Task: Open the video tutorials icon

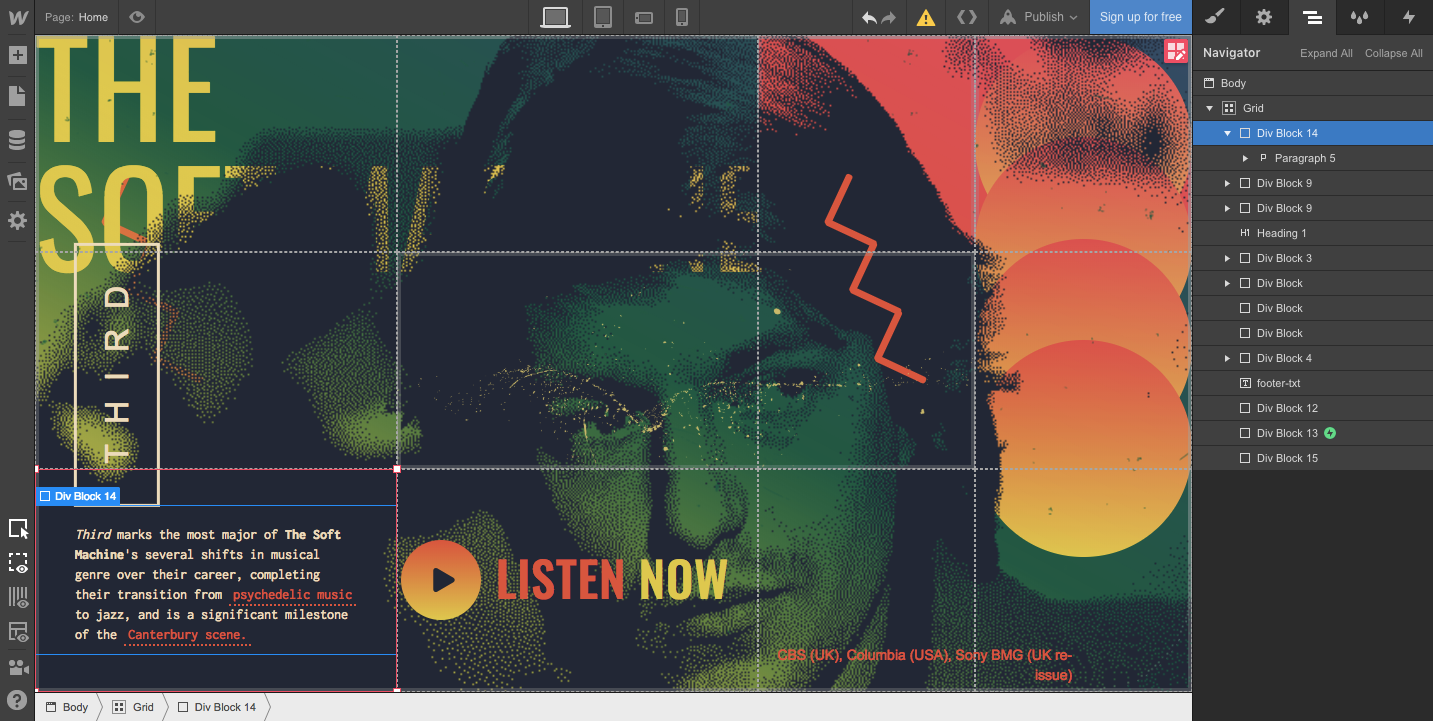Action: click(17, 668)
